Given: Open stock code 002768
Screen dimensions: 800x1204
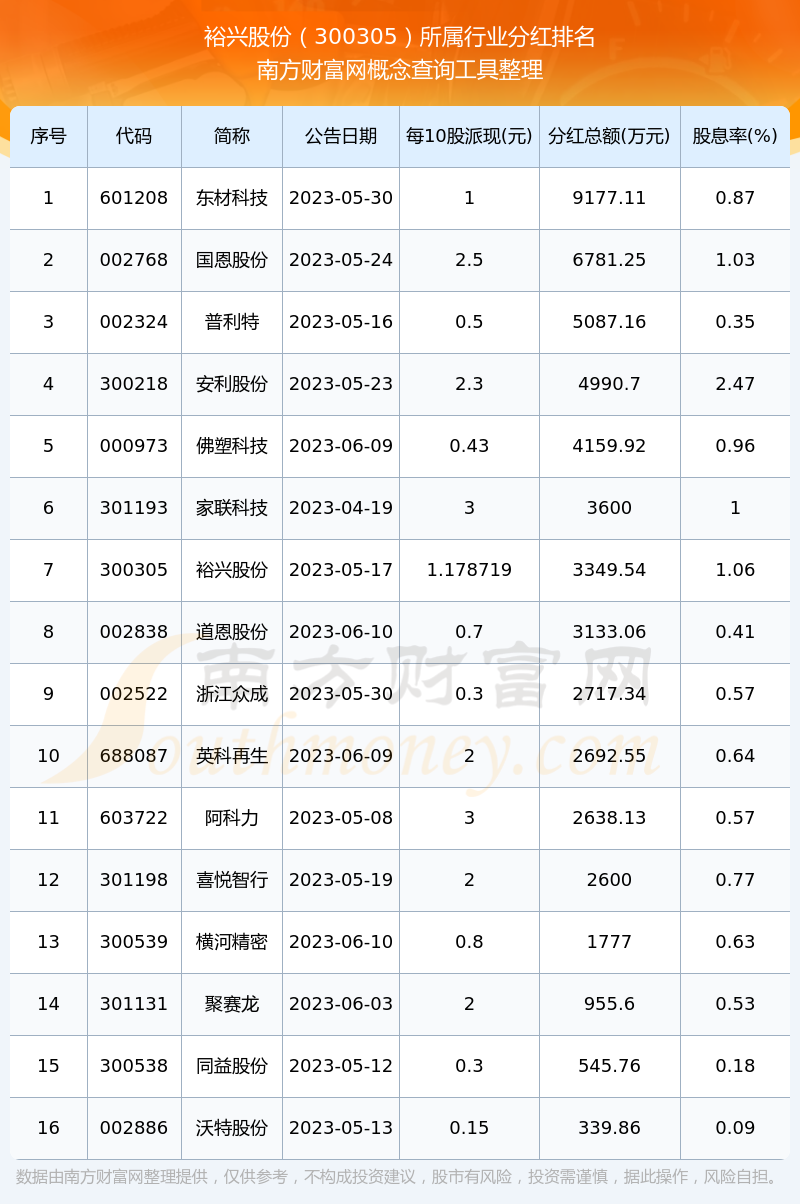Looking at the screenshot, I should coord(134,260).
